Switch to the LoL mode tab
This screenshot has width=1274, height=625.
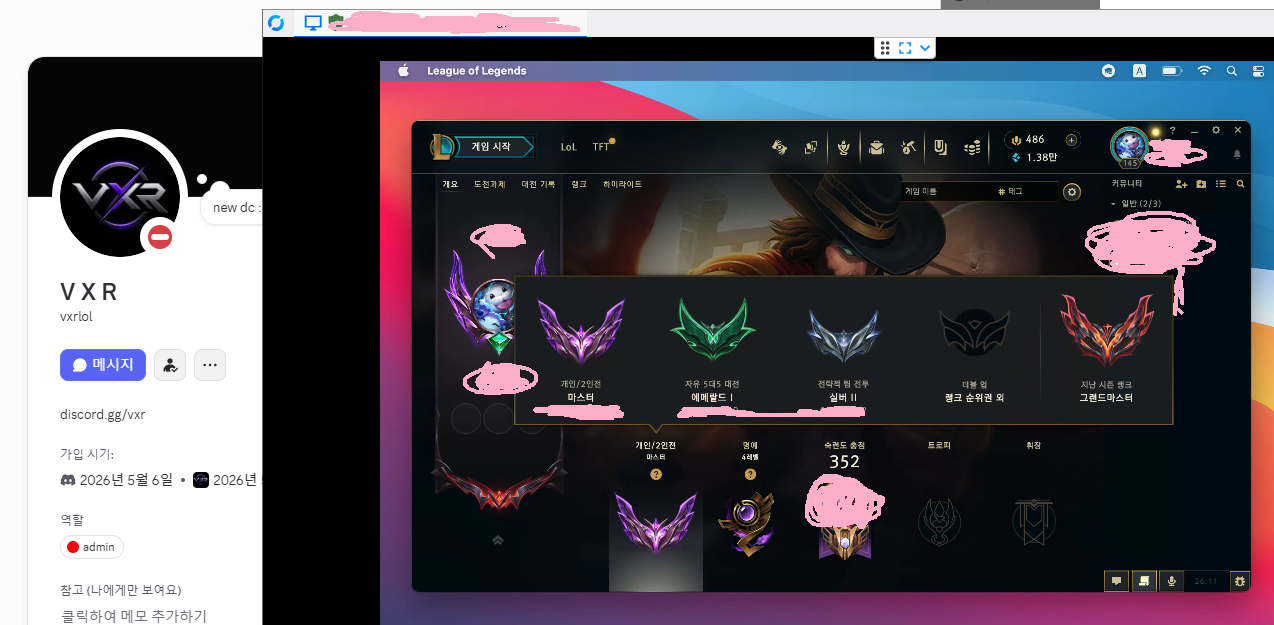568,147
